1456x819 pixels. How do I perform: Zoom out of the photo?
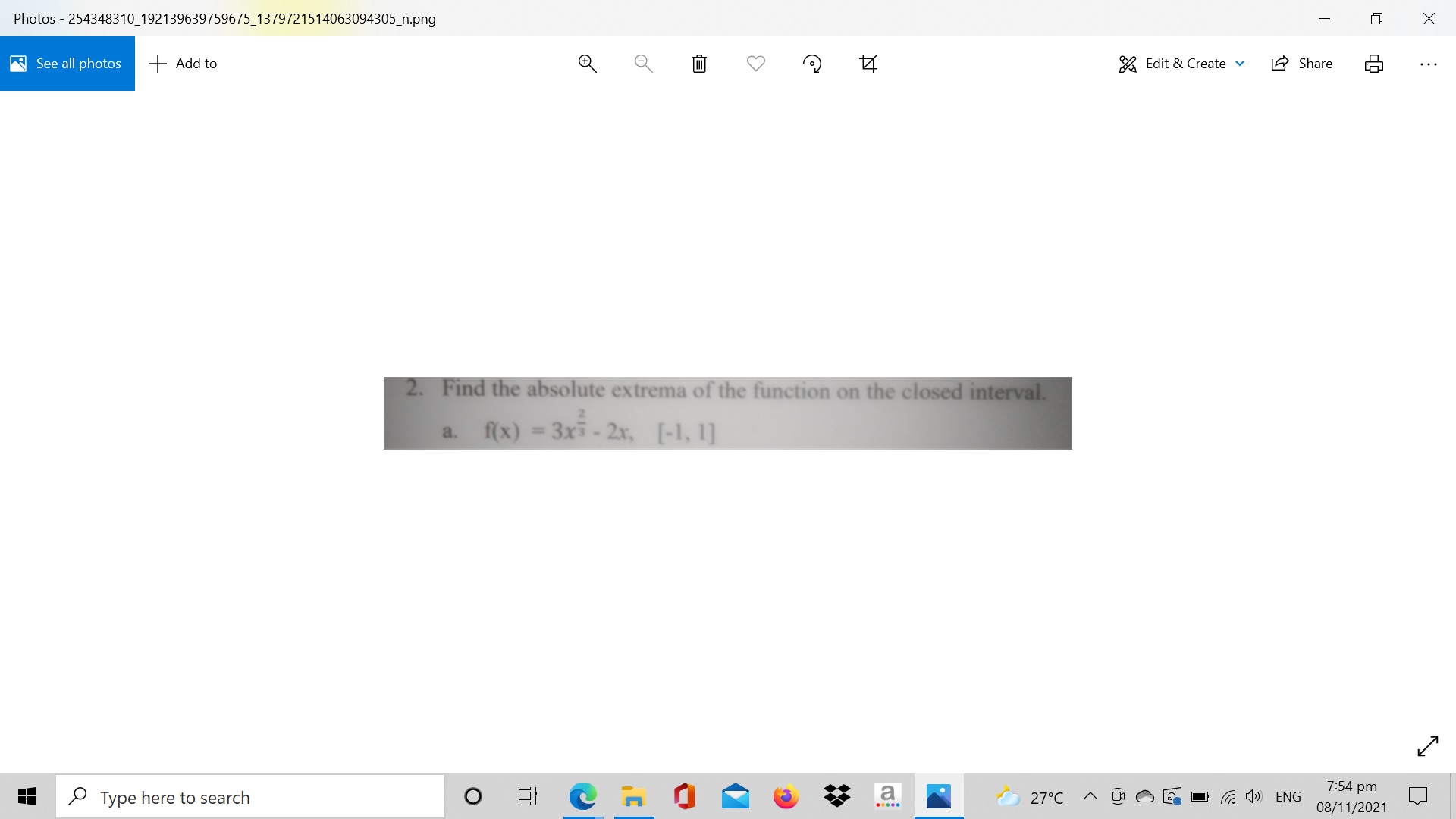click(642, 63)
